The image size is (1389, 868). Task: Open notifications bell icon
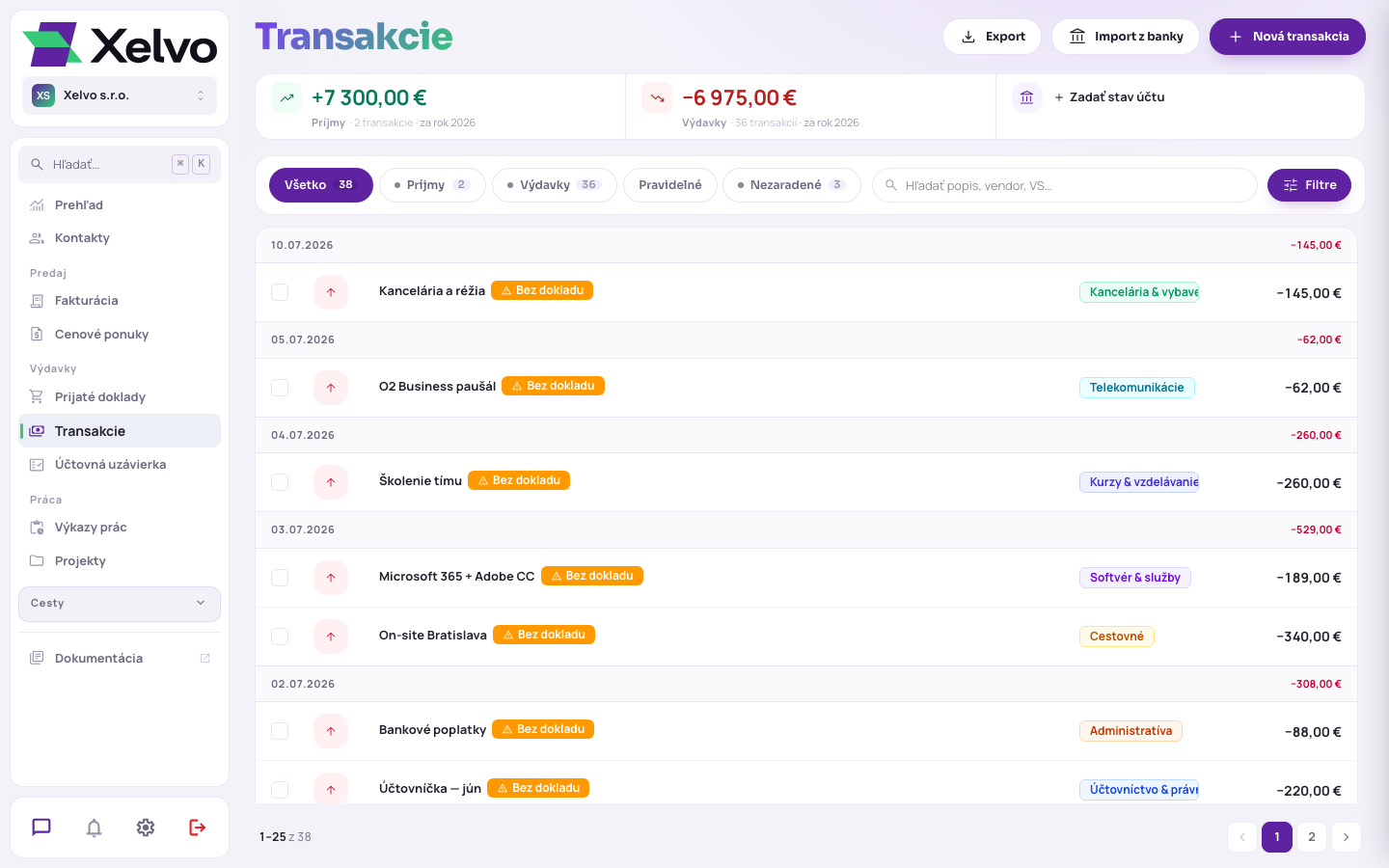[x=94, y=827]
